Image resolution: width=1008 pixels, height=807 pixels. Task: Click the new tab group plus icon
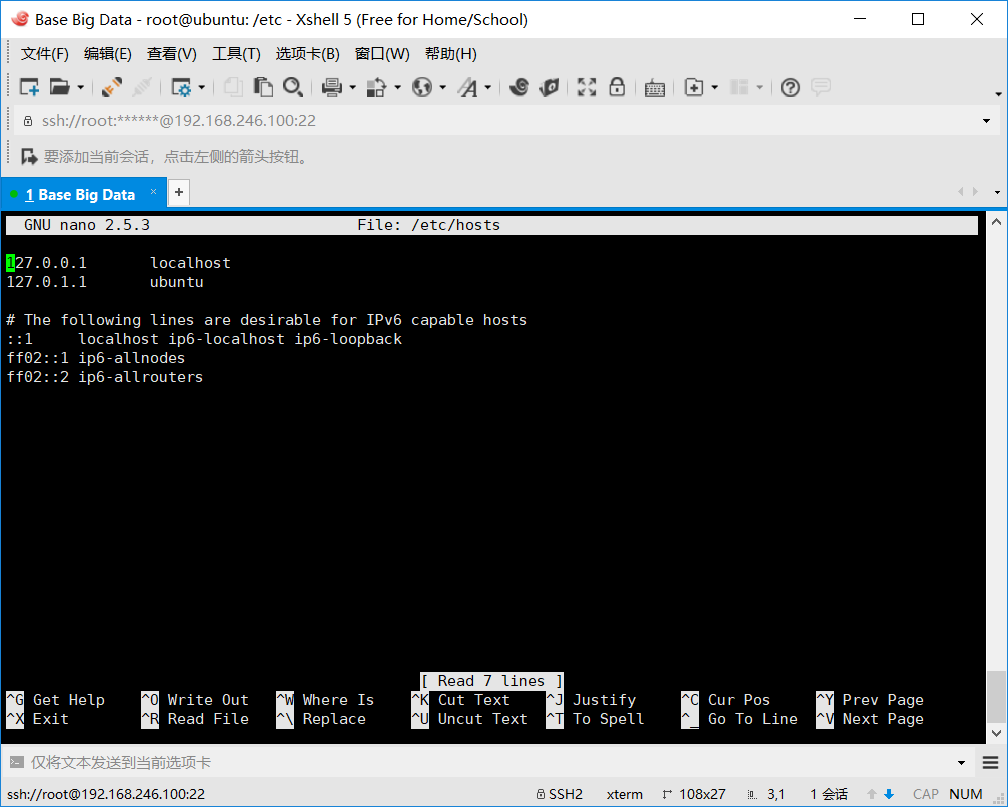[x=694, y=87]
